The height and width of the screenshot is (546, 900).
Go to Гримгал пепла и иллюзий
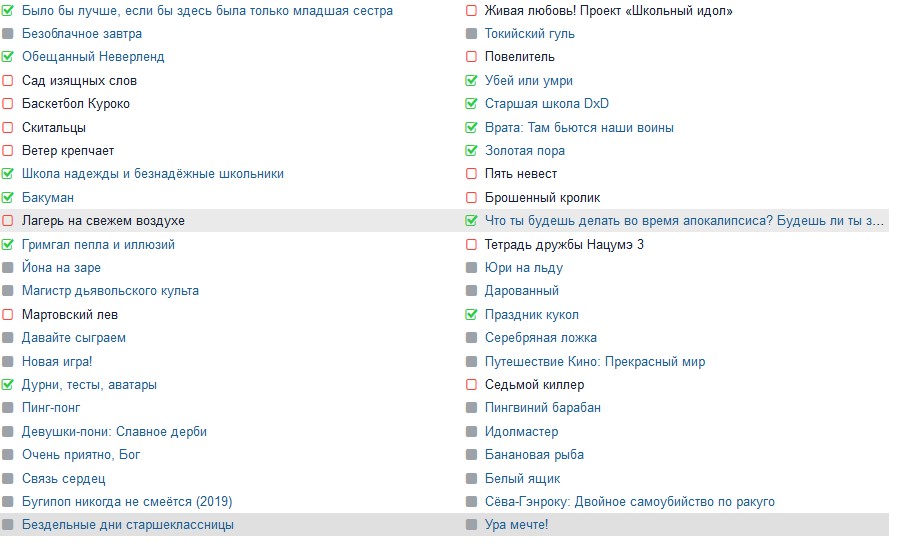coord(98,245)
